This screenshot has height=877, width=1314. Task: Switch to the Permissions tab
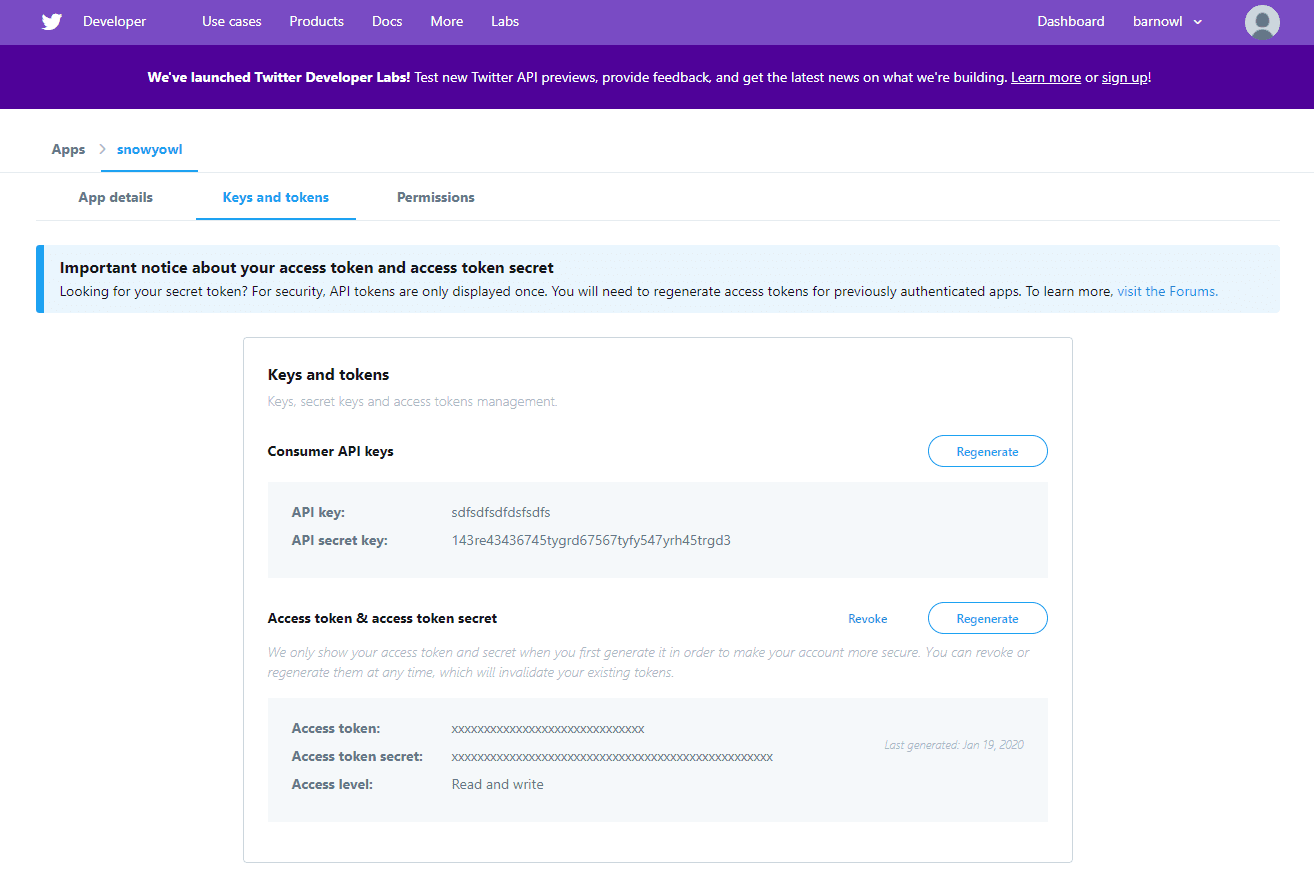[x=435, y=198]
